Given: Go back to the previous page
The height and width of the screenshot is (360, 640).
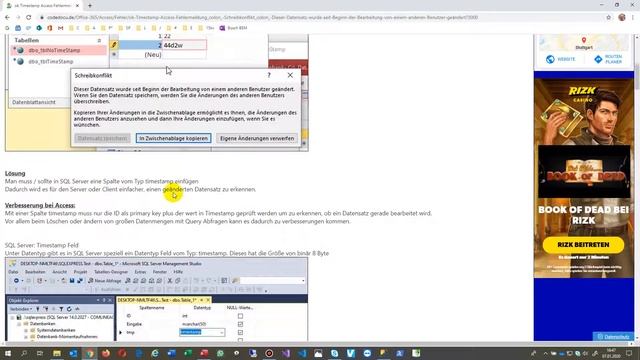Looking at the screenshot, I should coord(7,18).
